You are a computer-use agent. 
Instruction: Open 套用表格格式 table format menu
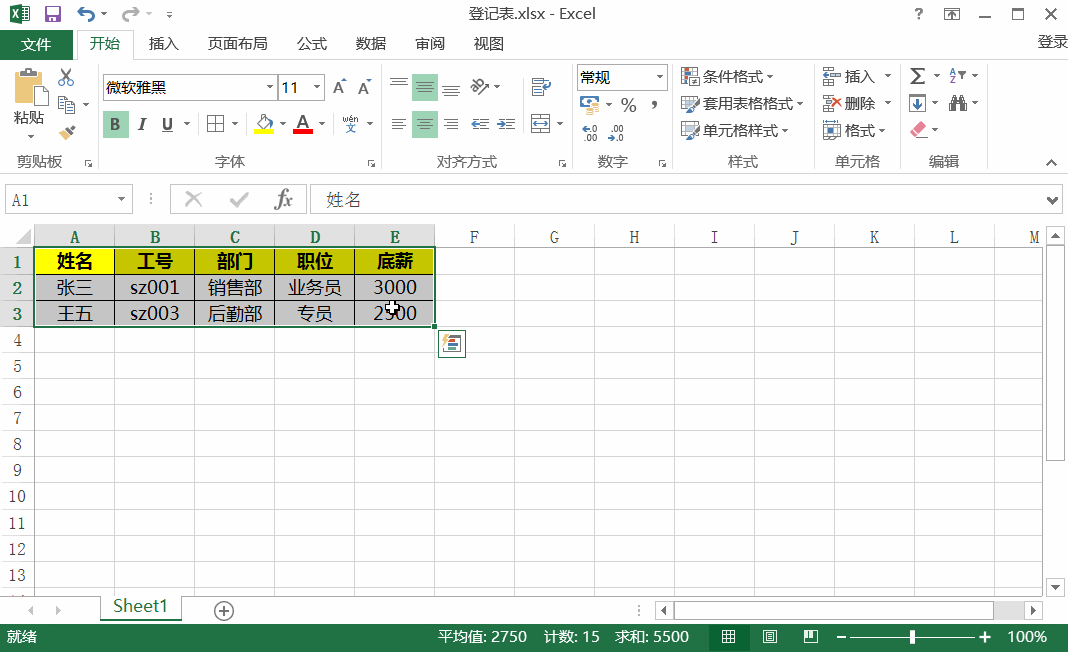coord(742,104)
